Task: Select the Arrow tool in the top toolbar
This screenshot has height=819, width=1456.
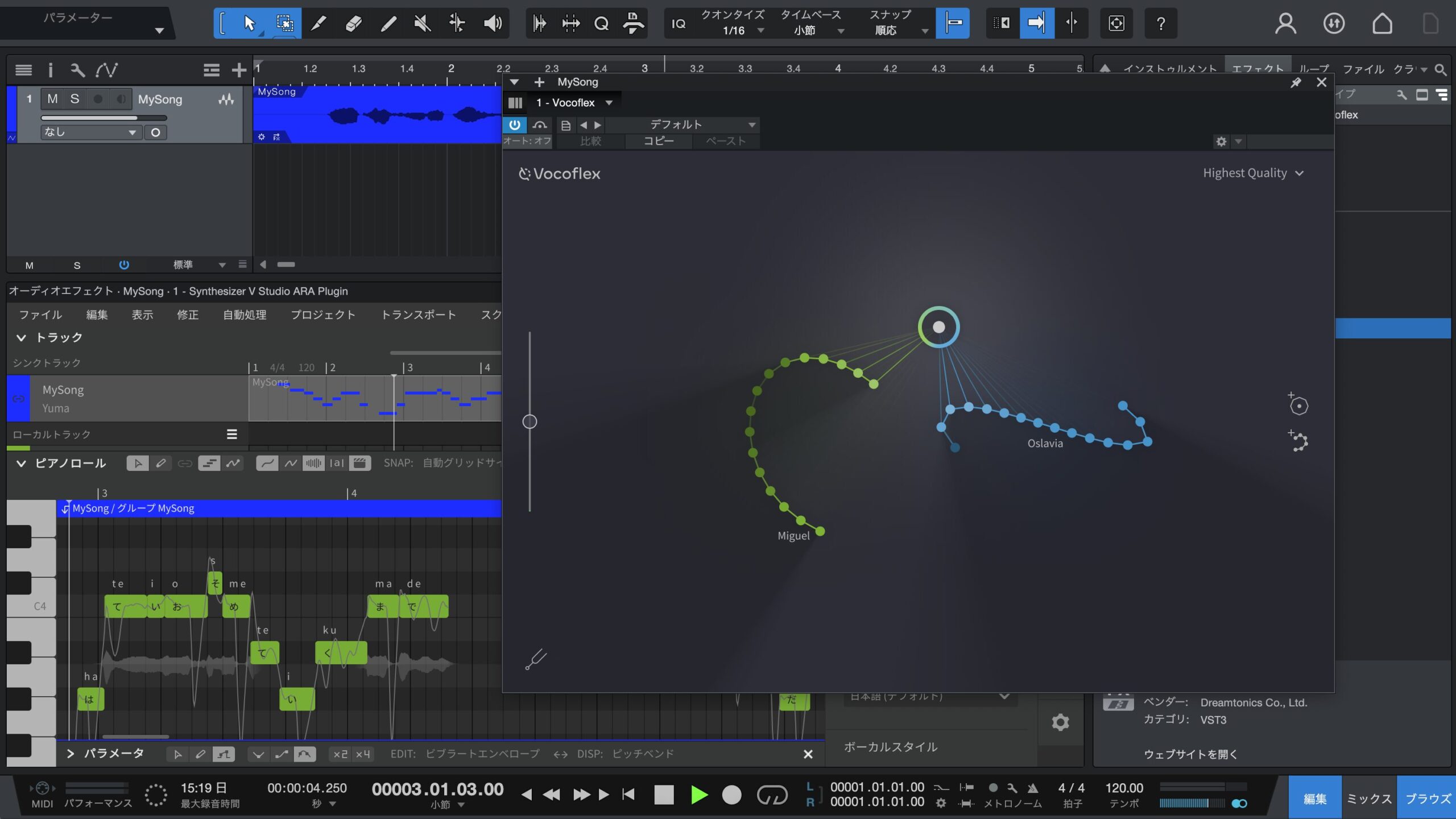Action: pos(249,23)
